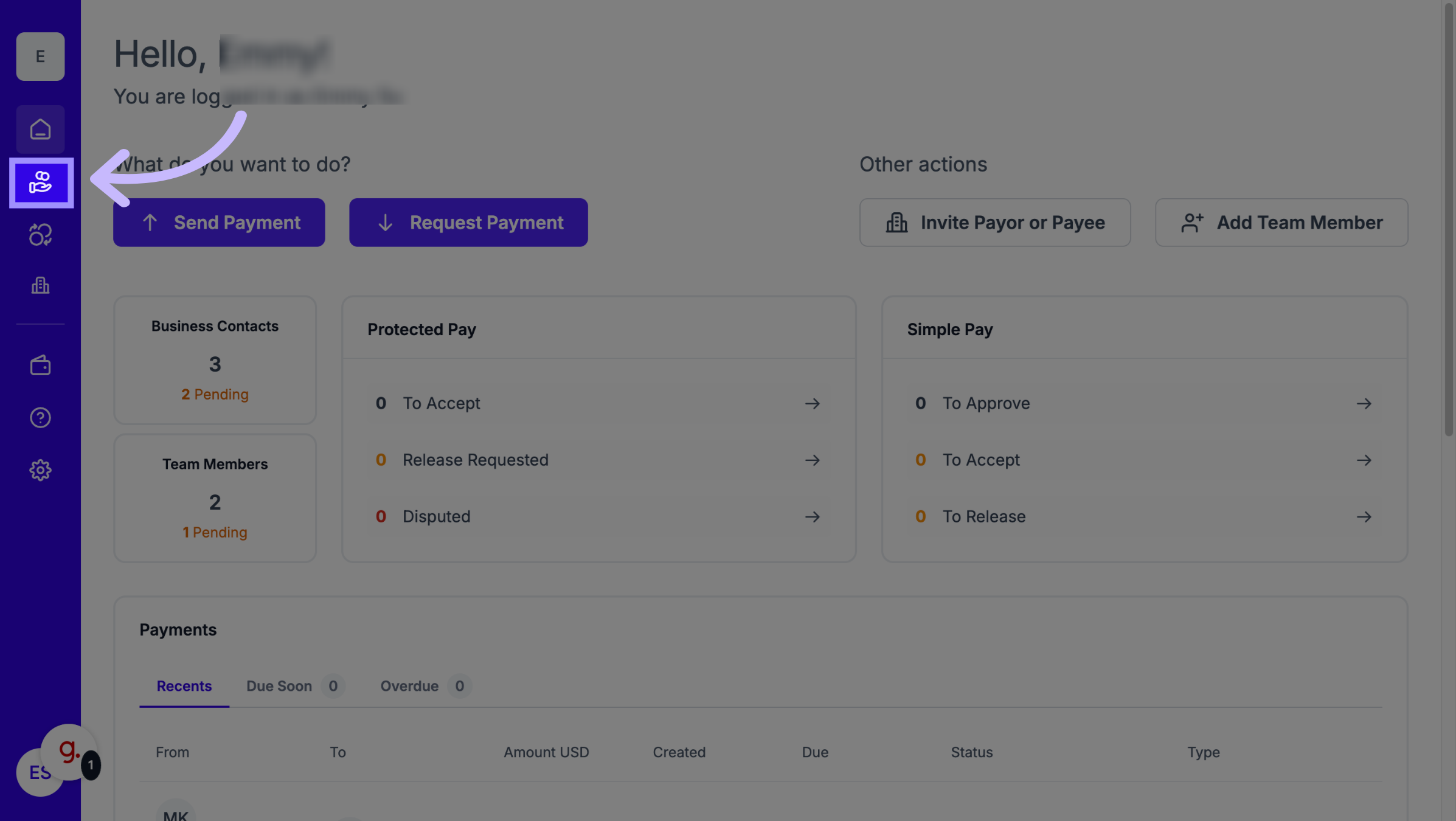Click the Home icon in sidebar
The width and height of the screenshot is (1456, 821).
point(40,129)
